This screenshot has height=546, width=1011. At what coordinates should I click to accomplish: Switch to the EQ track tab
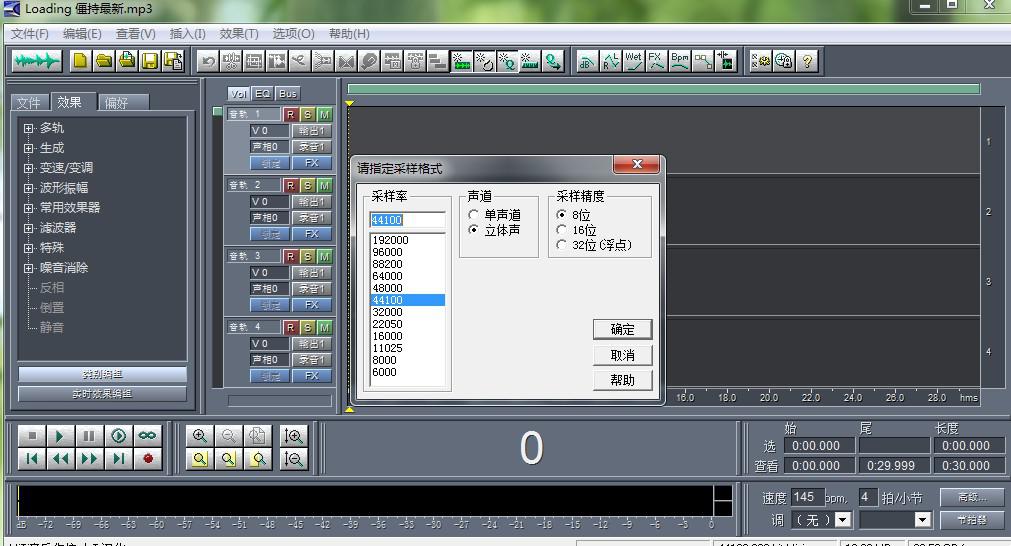tap(262, 93)
